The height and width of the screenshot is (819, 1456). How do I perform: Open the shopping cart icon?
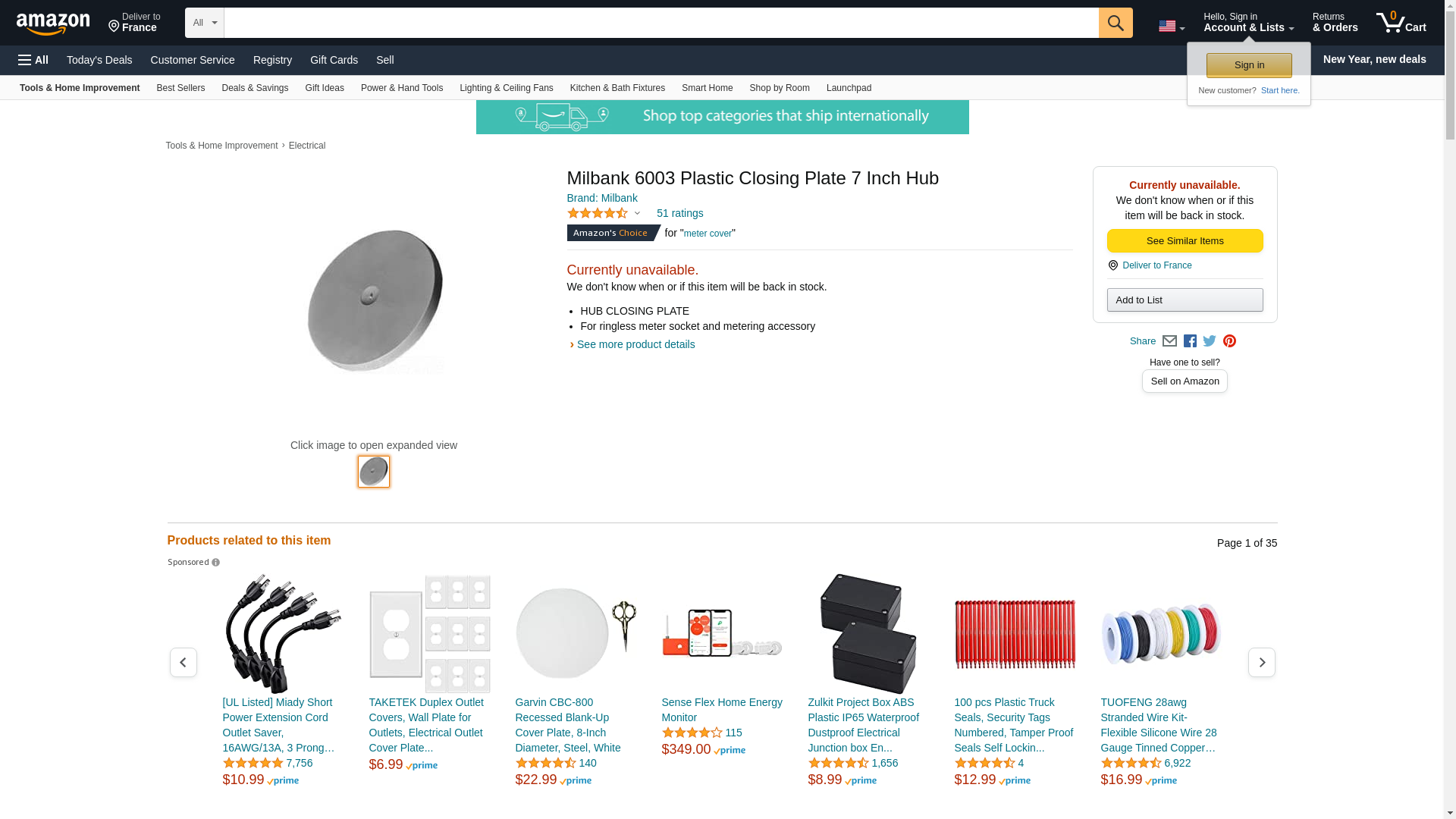pyautogui.click(x=1401, y=23)
